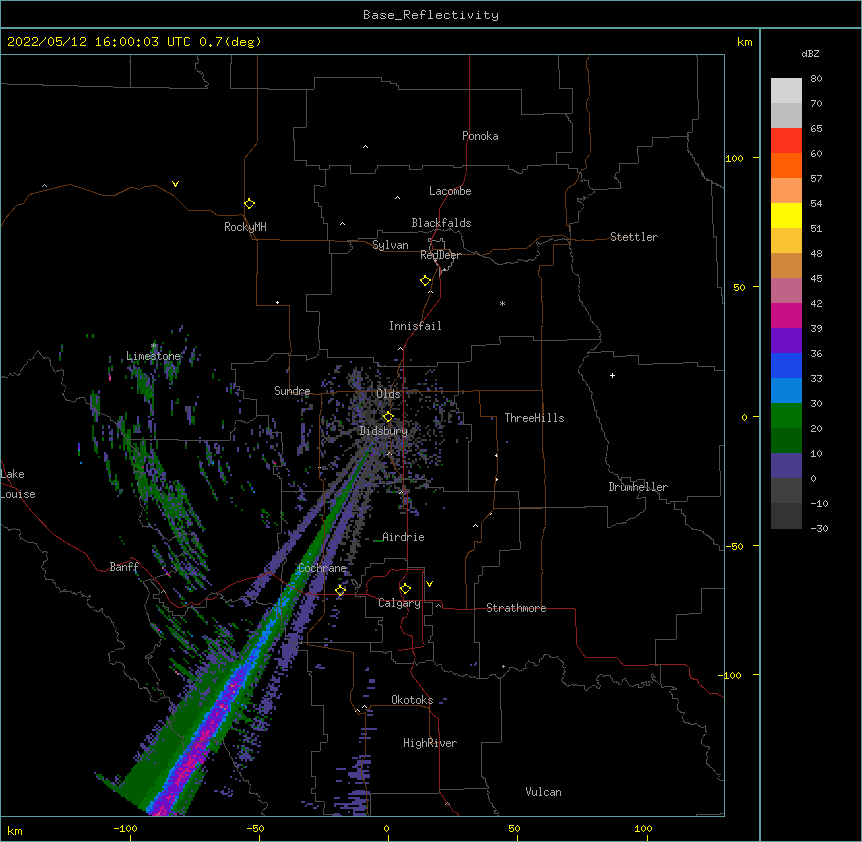862x842 pixels.
Task: Click the Didsbury label
Action: pyautogui.click(x=383, y=431)
